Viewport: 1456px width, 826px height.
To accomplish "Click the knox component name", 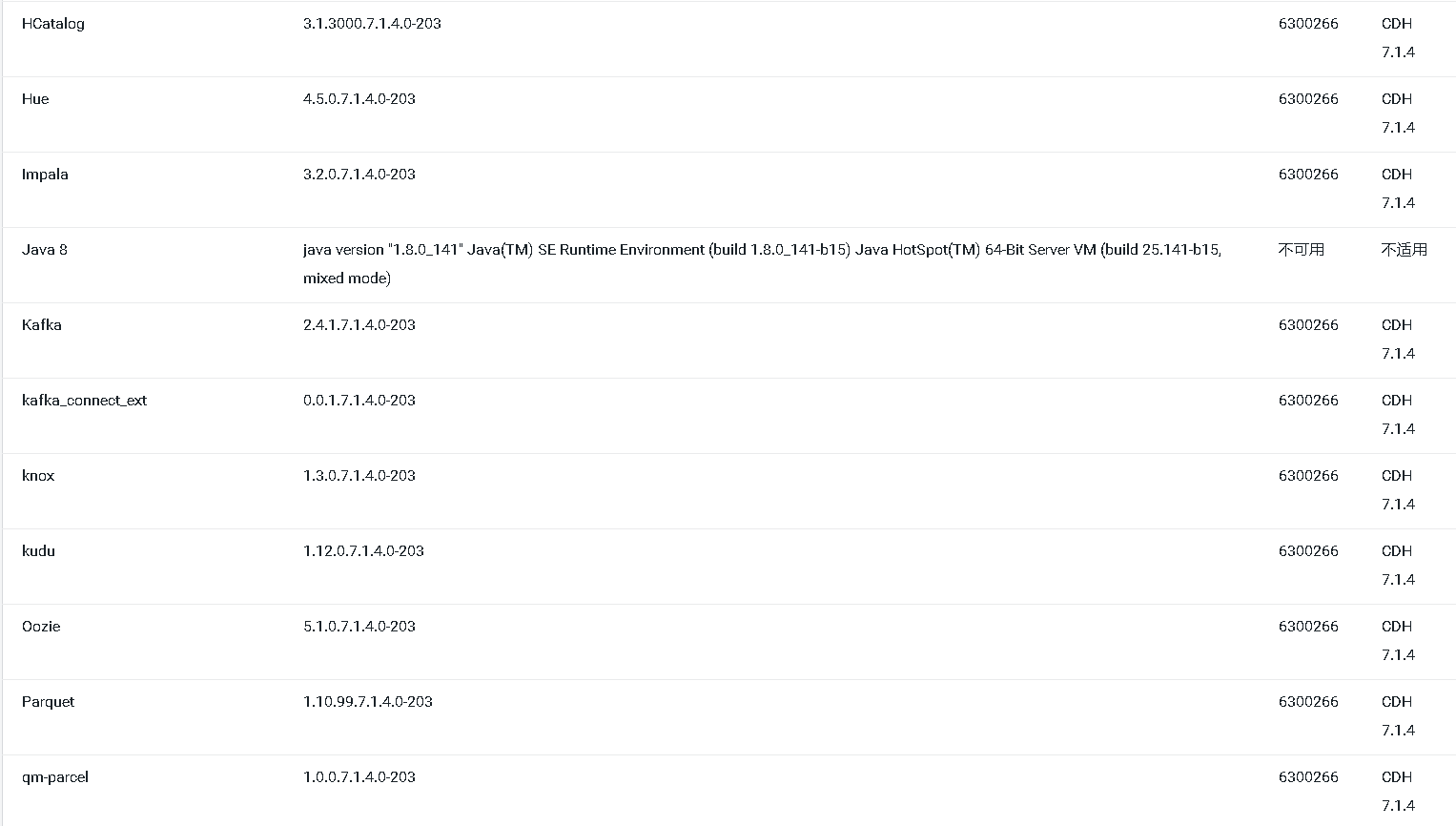I will point(38,476).
